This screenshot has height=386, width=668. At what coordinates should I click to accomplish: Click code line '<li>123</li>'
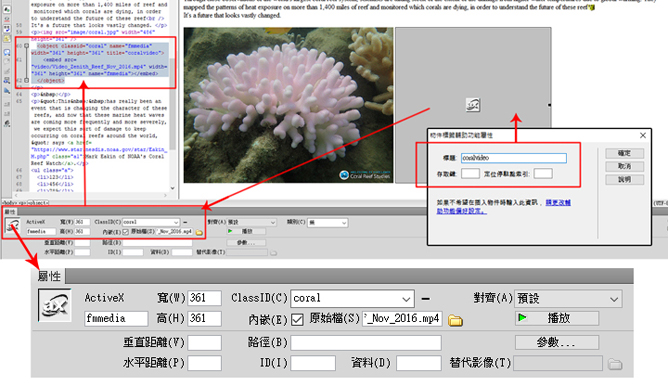click(55, 177)
